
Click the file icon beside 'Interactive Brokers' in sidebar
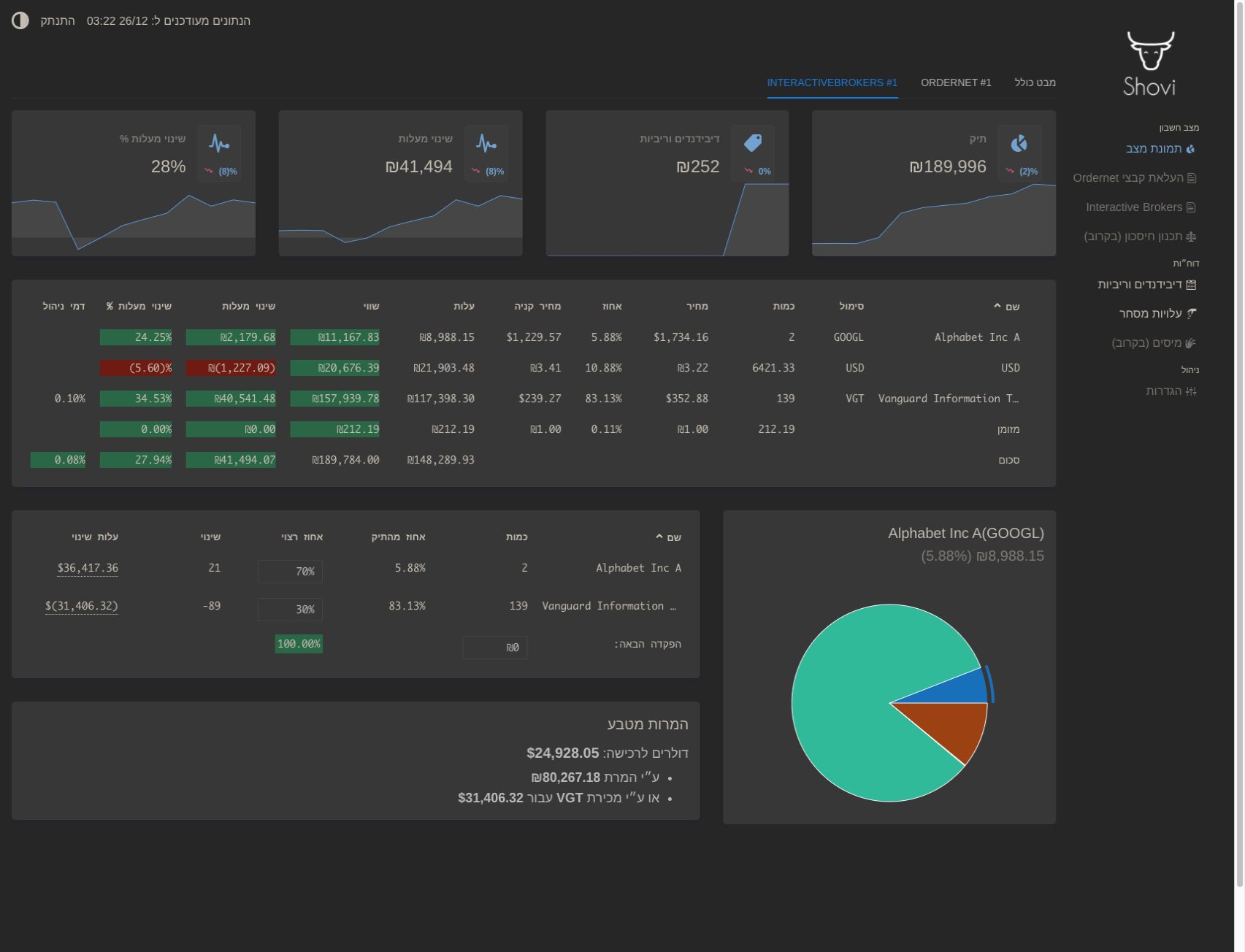coord(1192,207)
